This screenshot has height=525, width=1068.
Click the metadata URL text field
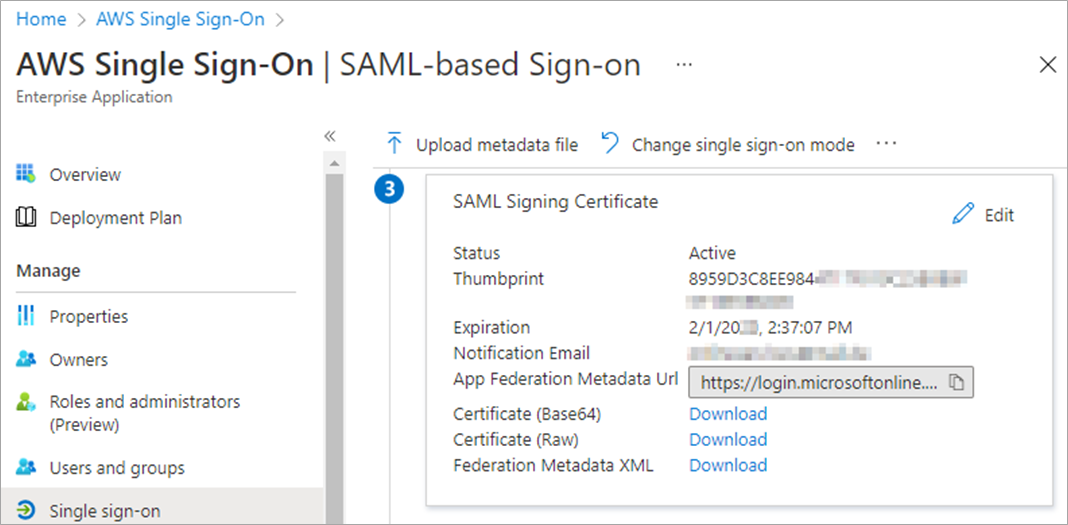[x=815, y=382]
